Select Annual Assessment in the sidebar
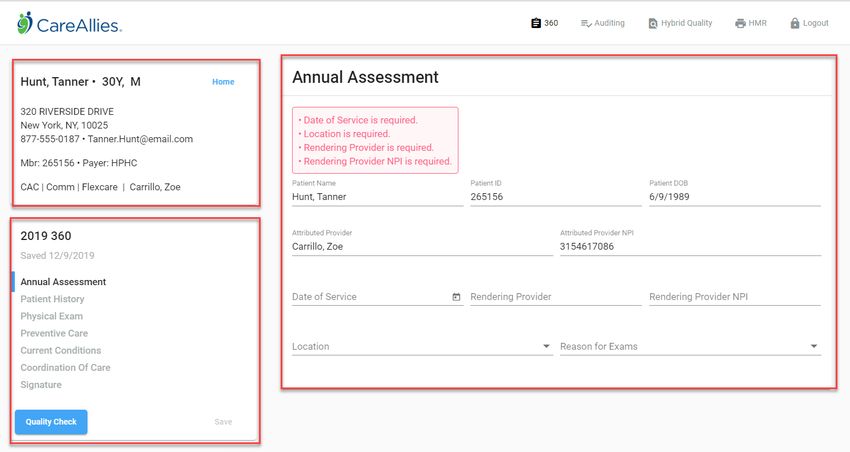This screenshot has height=452, width=850. click(x=63, y=282)
